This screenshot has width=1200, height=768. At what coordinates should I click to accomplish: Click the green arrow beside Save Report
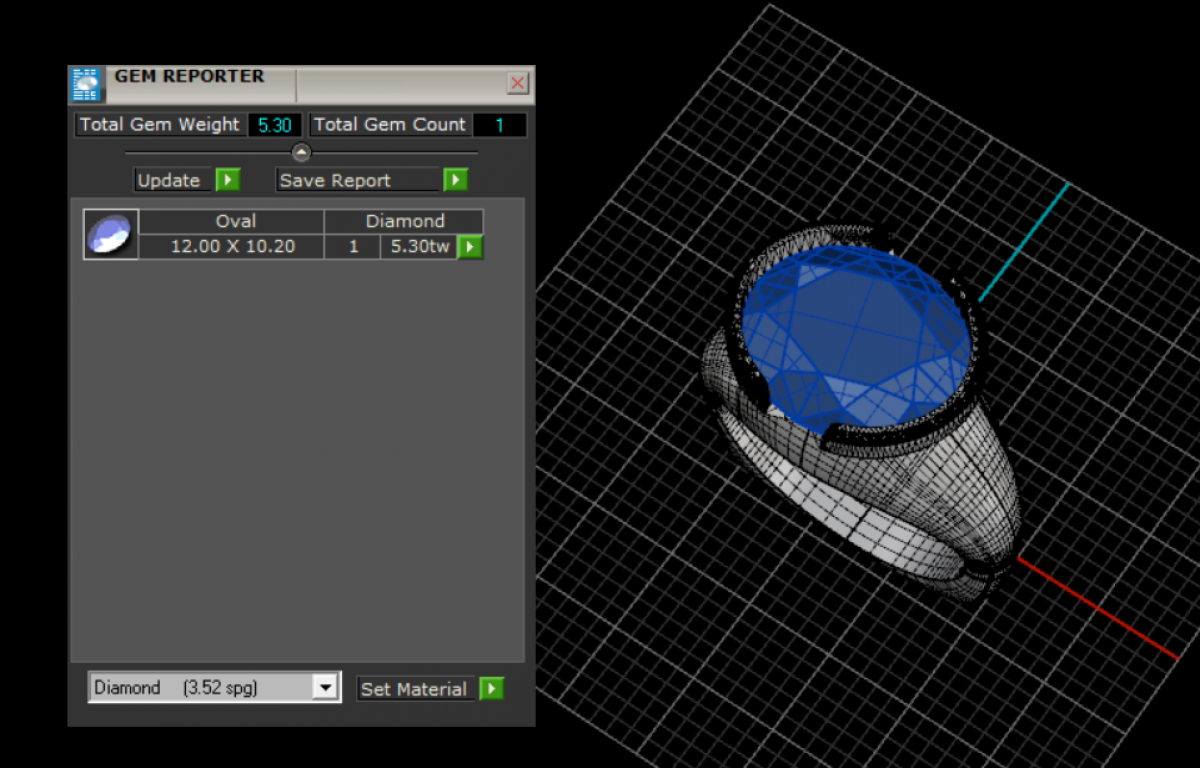pos(456,180)
